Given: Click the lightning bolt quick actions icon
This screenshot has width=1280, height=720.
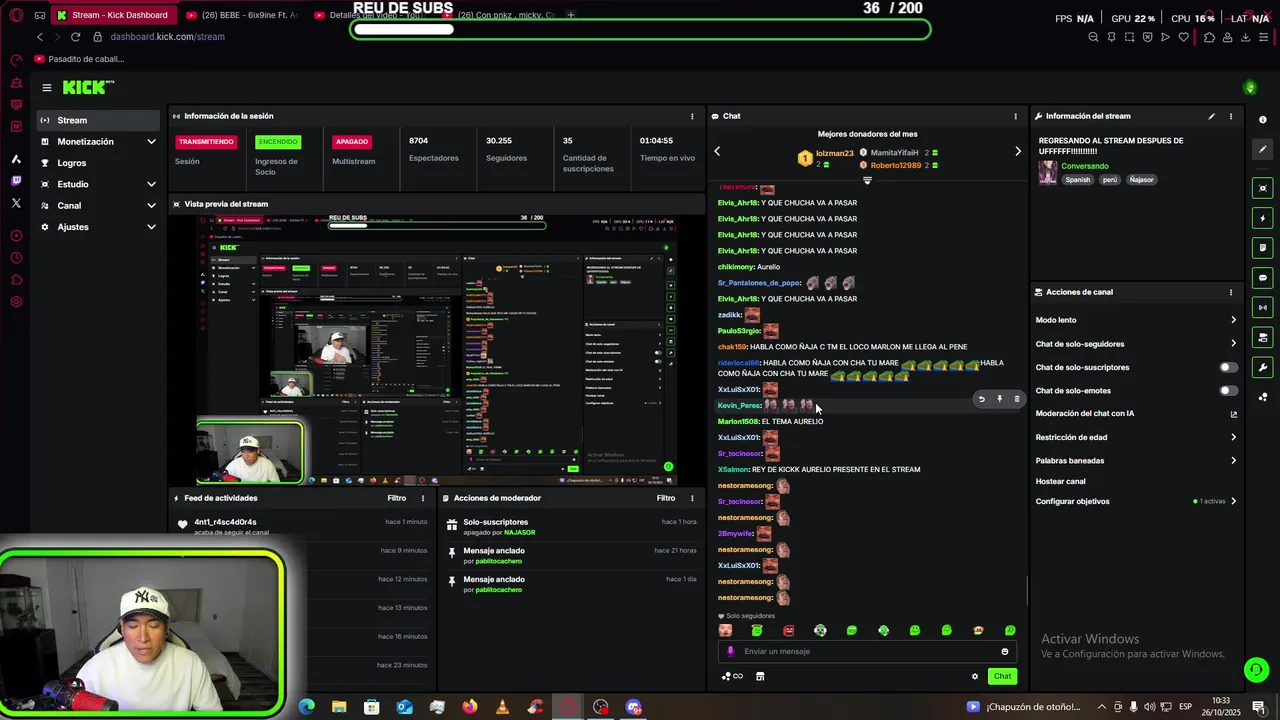Looking at the screenshot, I should 1263,218.
